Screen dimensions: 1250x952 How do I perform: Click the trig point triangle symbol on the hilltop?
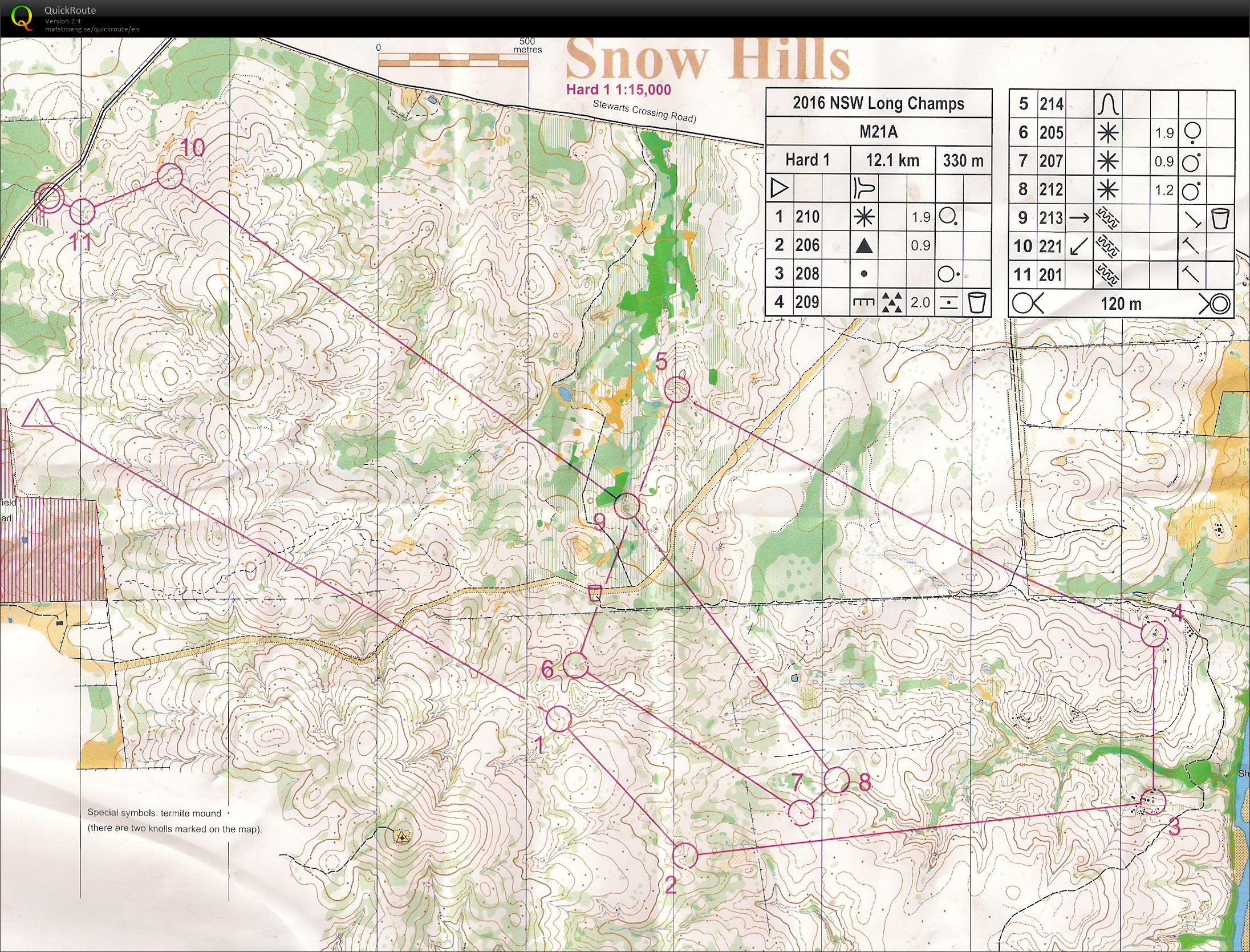click(x=403, y=837)
